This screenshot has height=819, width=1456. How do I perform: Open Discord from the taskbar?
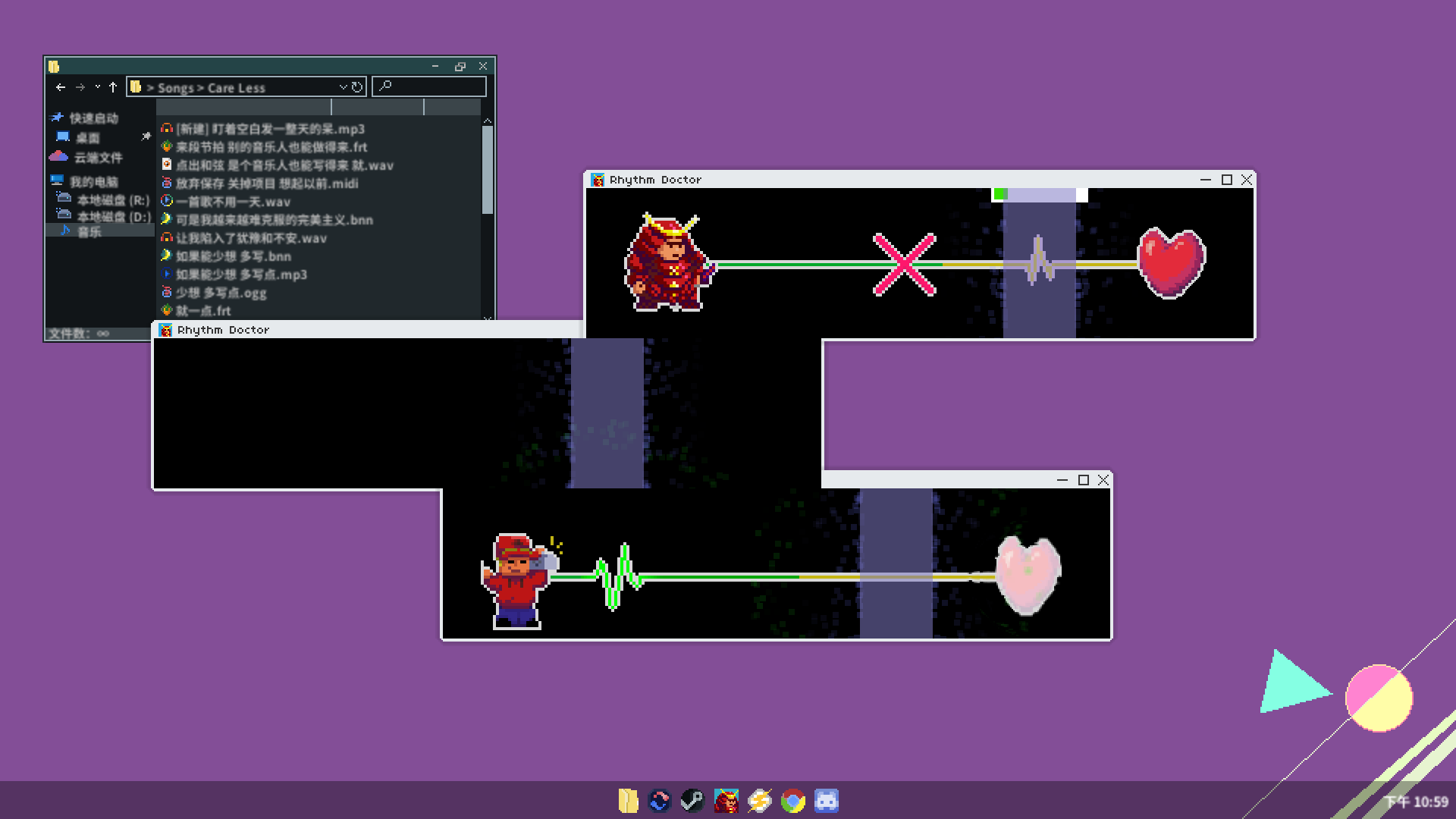(826, 801)
